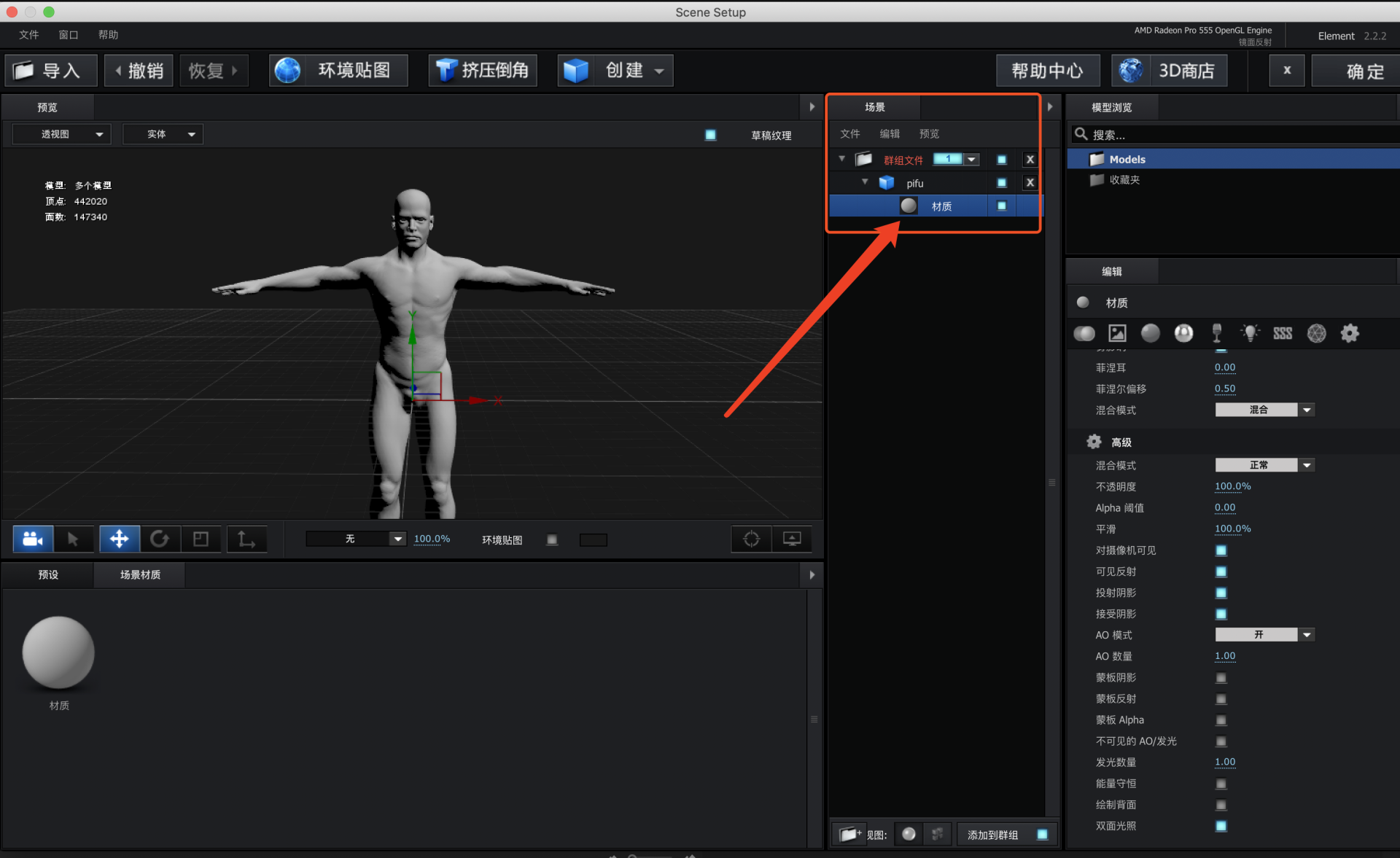Image resolution: width=1400 pixels, height=858 pixels.
Task: Open the 正常 advanced blend mode dropdown
Action: 1264,465
